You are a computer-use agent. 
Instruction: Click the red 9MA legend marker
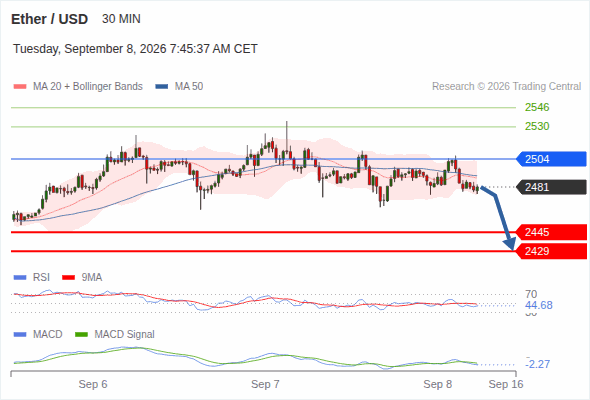68,278
